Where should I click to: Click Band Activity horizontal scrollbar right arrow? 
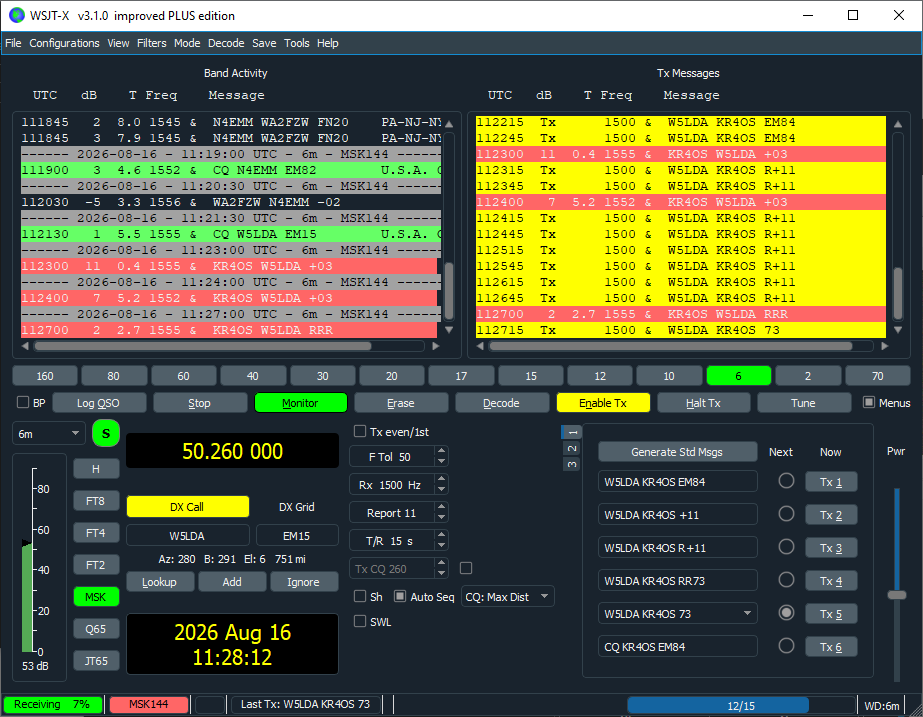coord(436,346)
